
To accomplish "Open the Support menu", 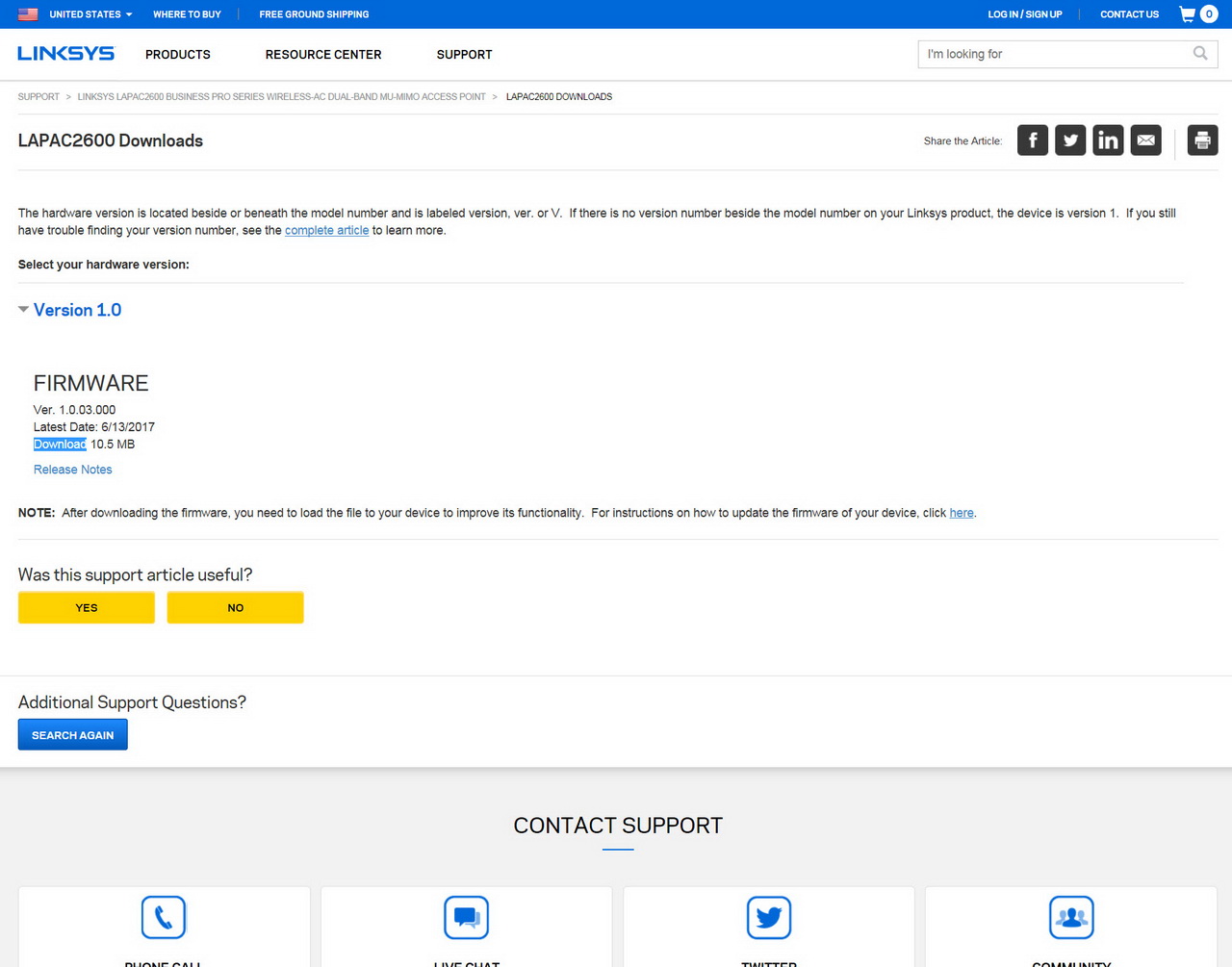I will pyautogui.click(x=464, y=55).
